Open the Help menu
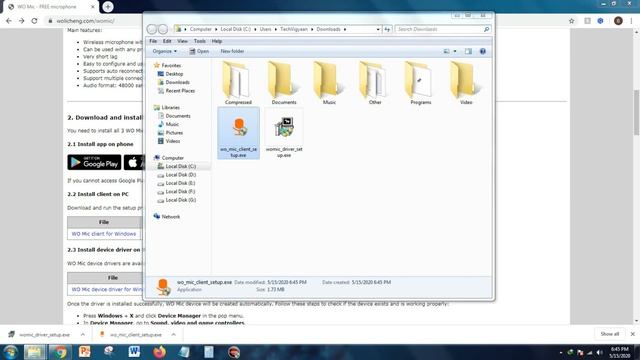 (216, 41)
